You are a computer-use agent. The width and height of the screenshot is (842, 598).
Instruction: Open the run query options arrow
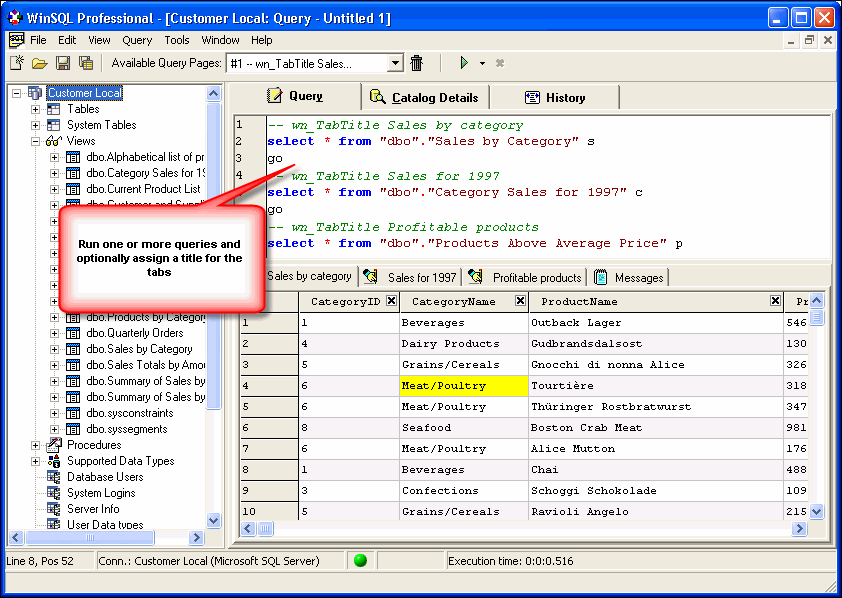482,63
